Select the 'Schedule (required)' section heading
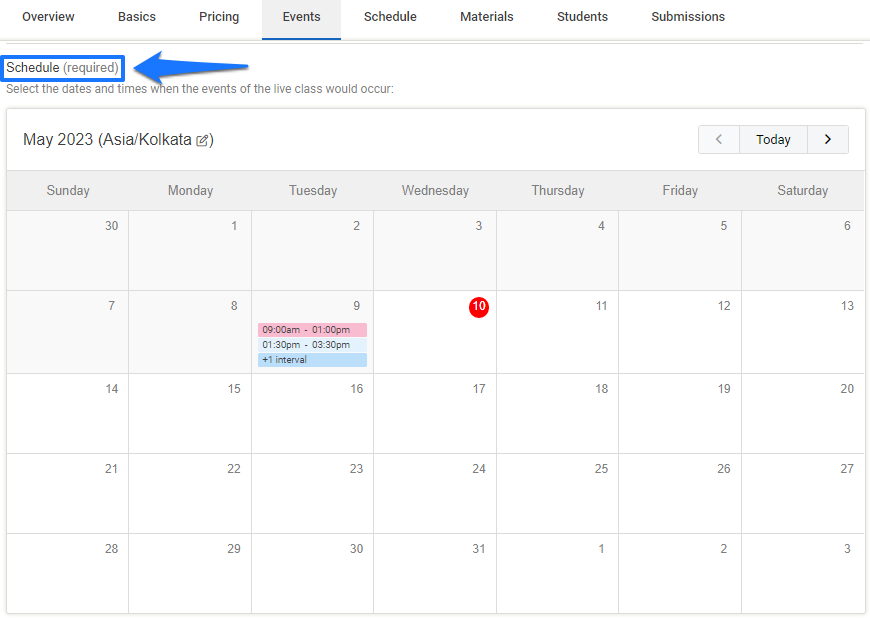The height and width of the screenshot is (618, 870). [x=62, y=68]
